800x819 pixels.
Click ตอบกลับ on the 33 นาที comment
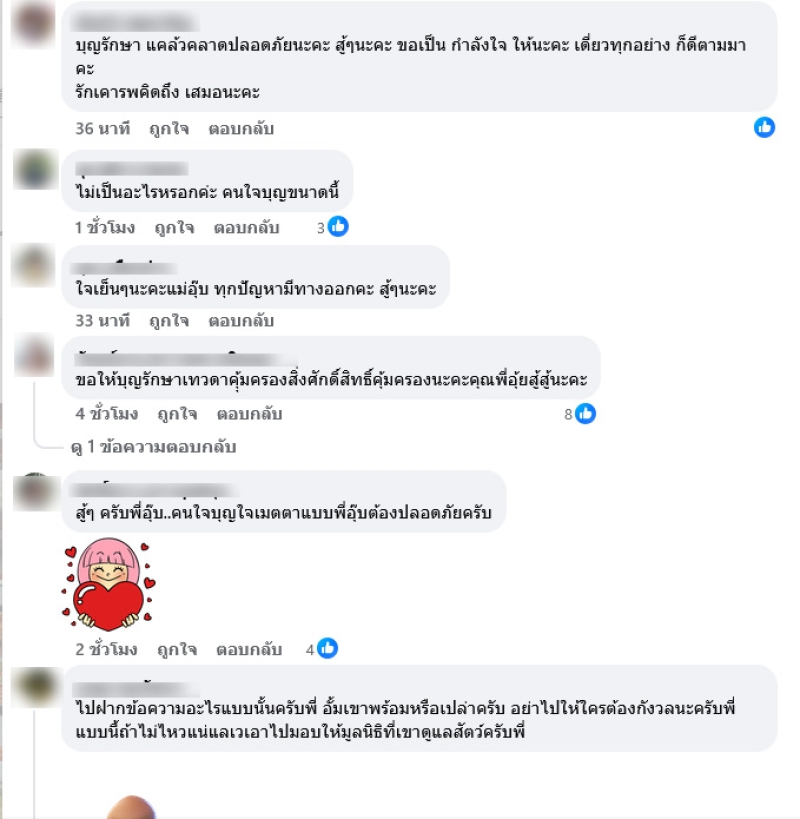coord(241,321)
